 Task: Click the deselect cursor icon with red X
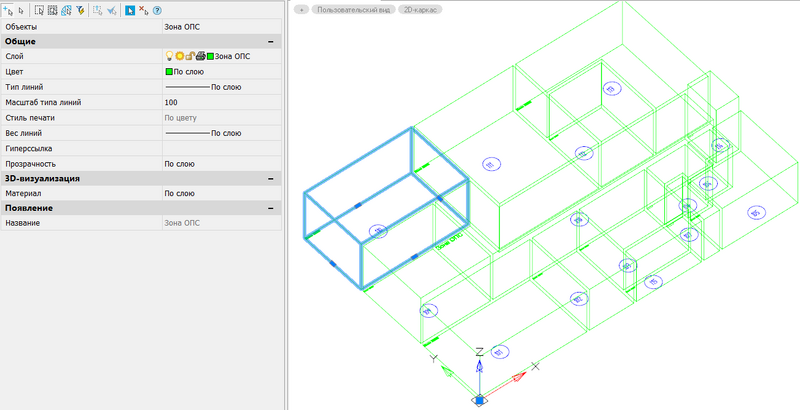click(144, 10)
